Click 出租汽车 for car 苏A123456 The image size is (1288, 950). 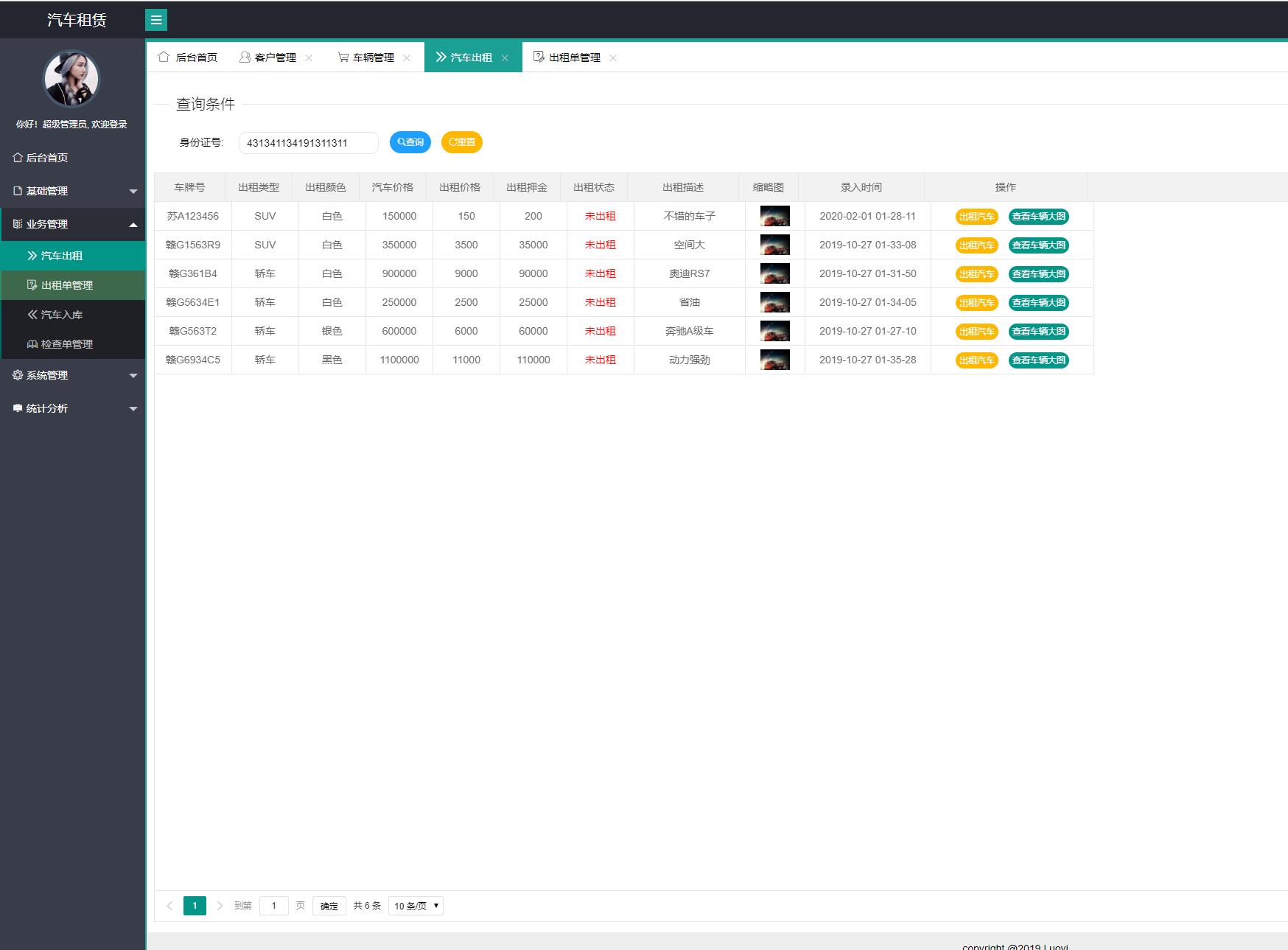click(x=976, y=217)
